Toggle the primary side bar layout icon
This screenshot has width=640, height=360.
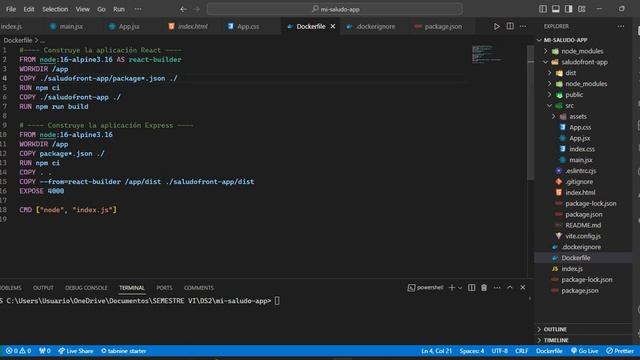543,9
